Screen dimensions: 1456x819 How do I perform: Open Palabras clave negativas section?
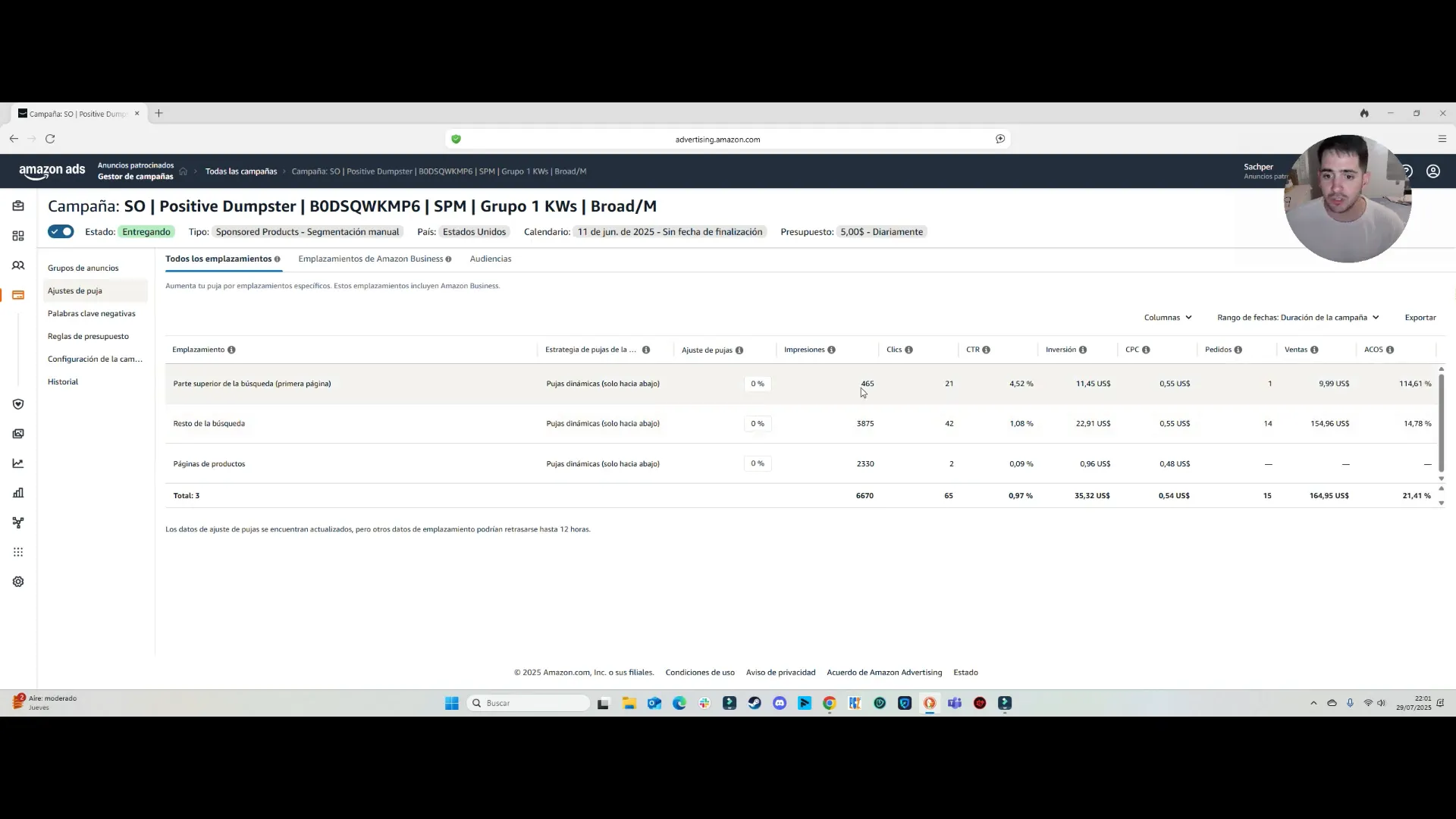[x=92, y=313]
